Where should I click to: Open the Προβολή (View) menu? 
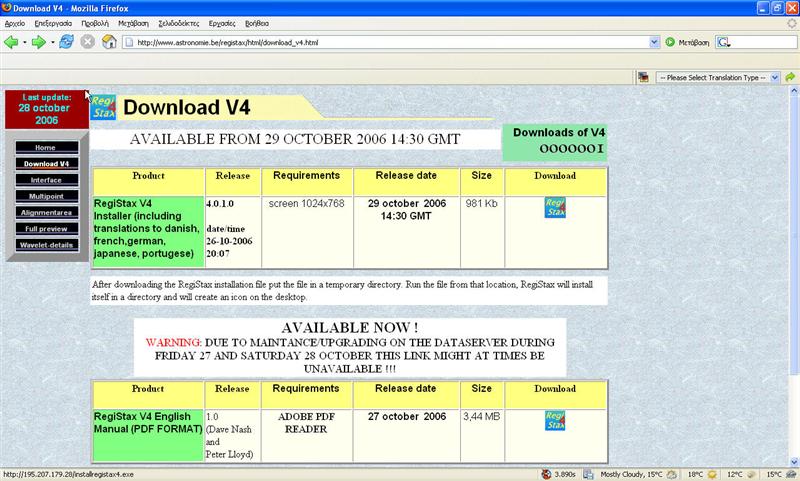[95, 23]
